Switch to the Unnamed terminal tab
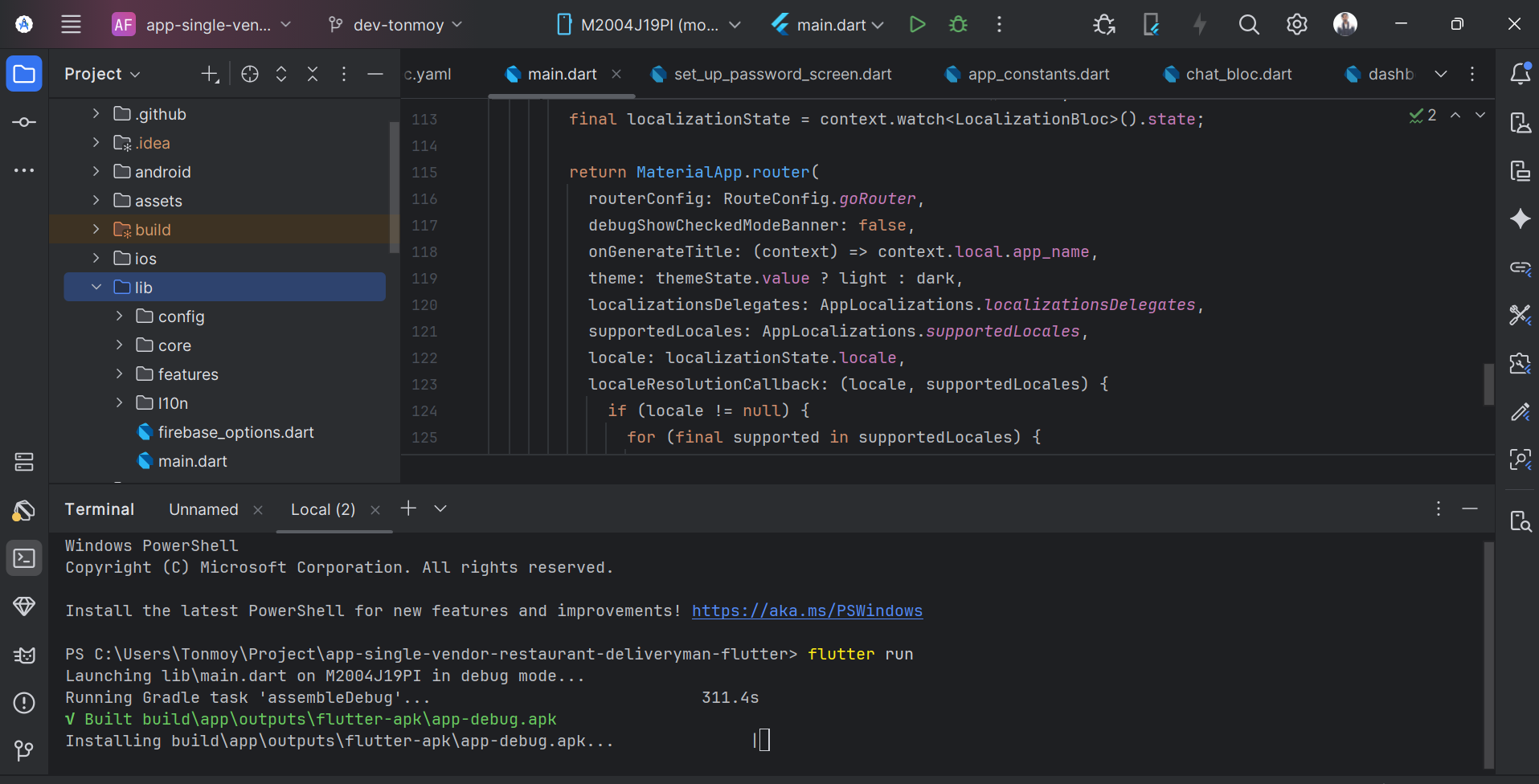 203,509
